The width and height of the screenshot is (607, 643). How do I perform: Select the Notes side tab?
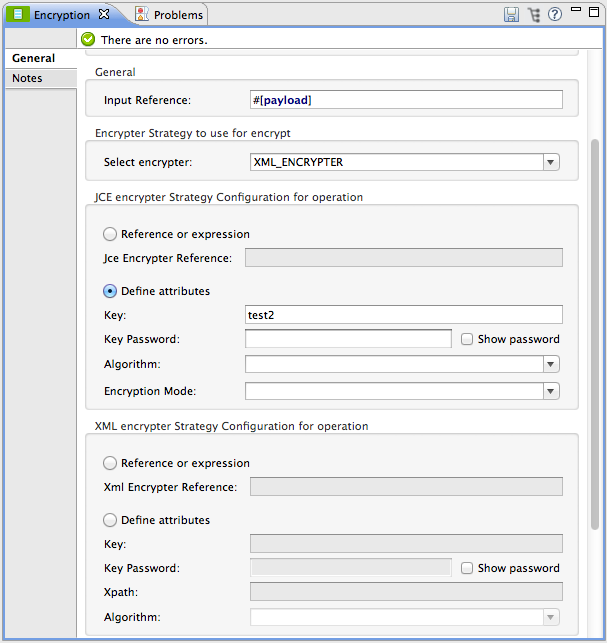click(x=41, y=78)
